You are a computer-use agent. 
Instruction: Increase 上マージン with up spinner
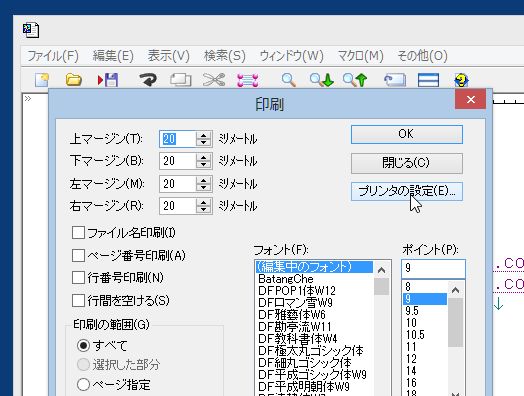point(204,135)
